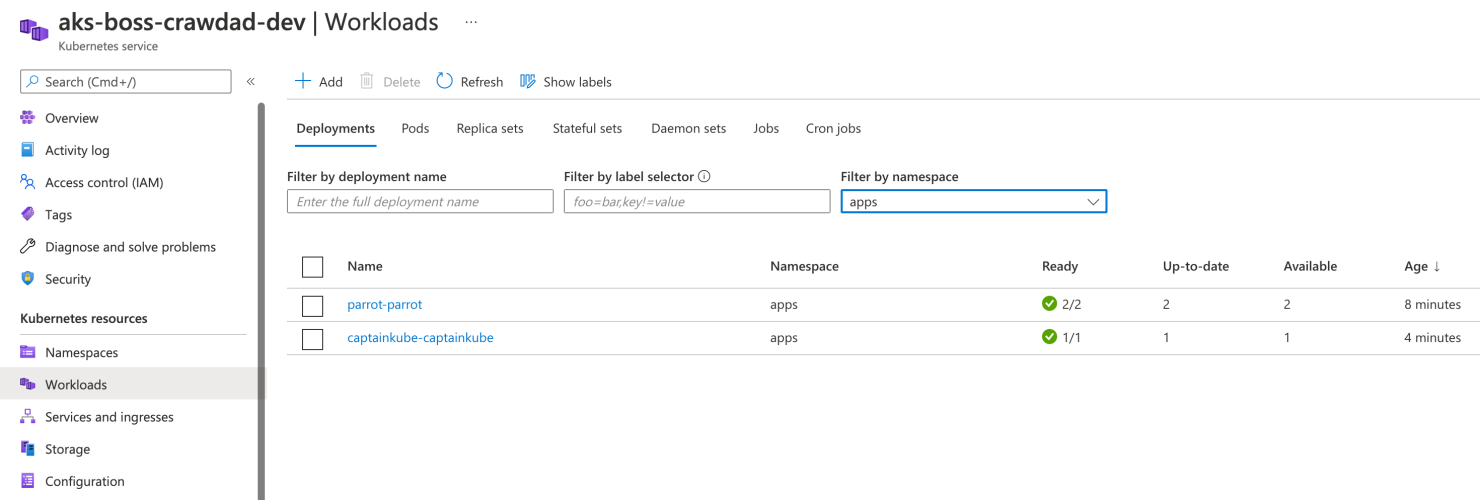Open the Security shield icon
Viewport: 1480px width, 500px height.
coord(28,279)
